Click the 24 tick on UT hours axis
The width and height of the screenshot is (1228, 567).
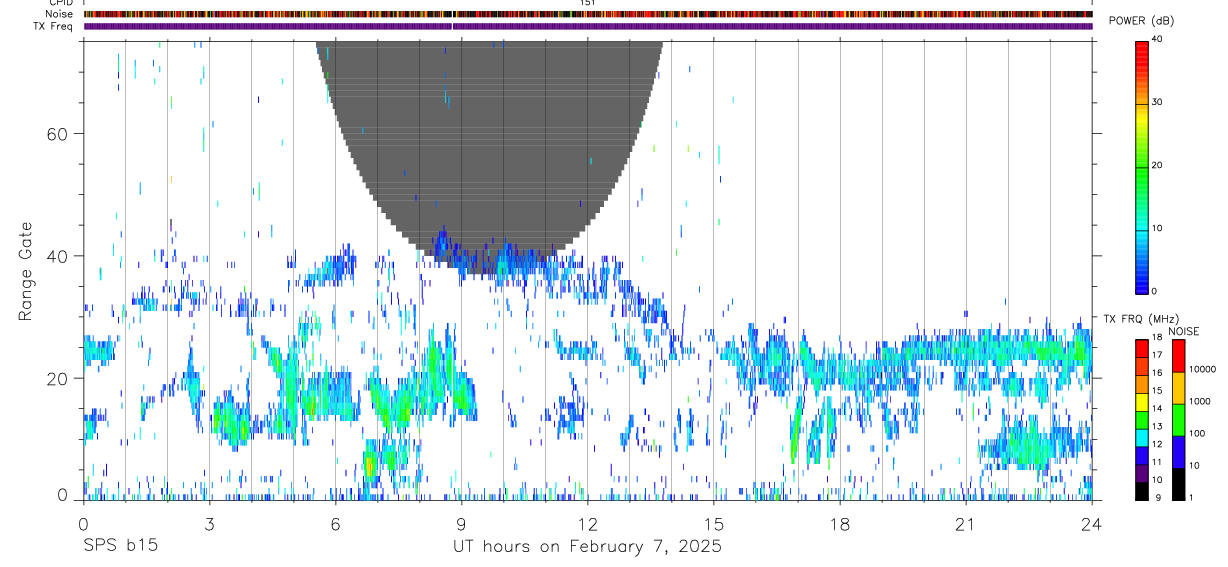click(1091, 524)
